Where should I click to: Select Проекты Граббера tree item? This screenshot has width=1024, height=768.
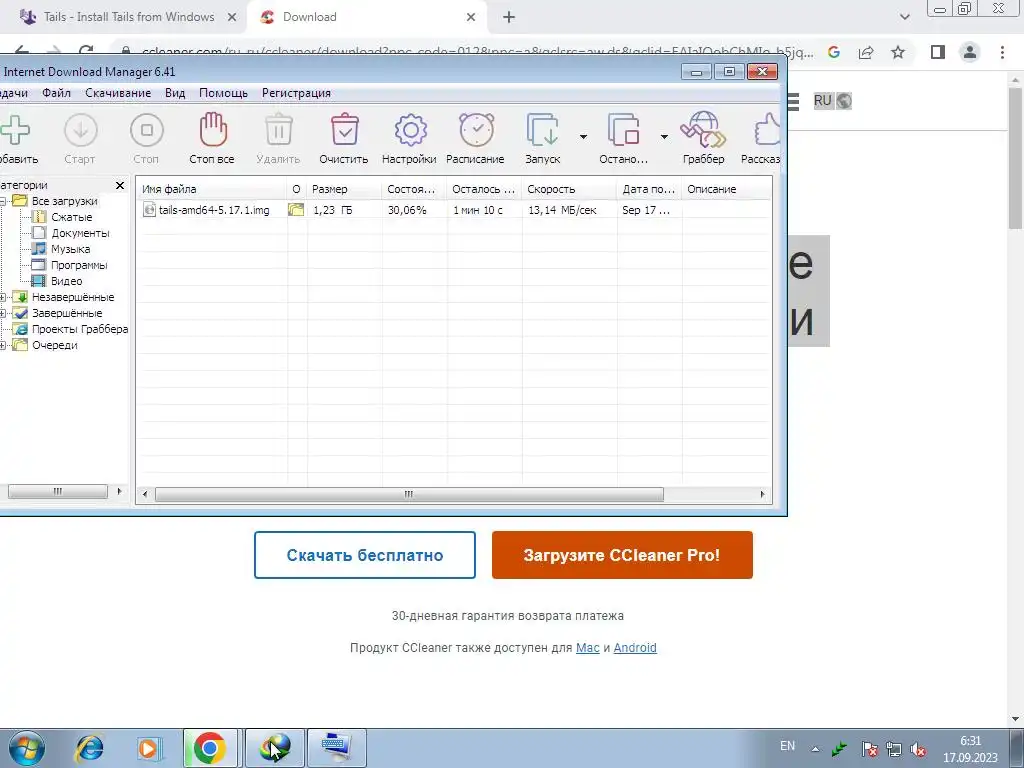(x=80, y=329)
